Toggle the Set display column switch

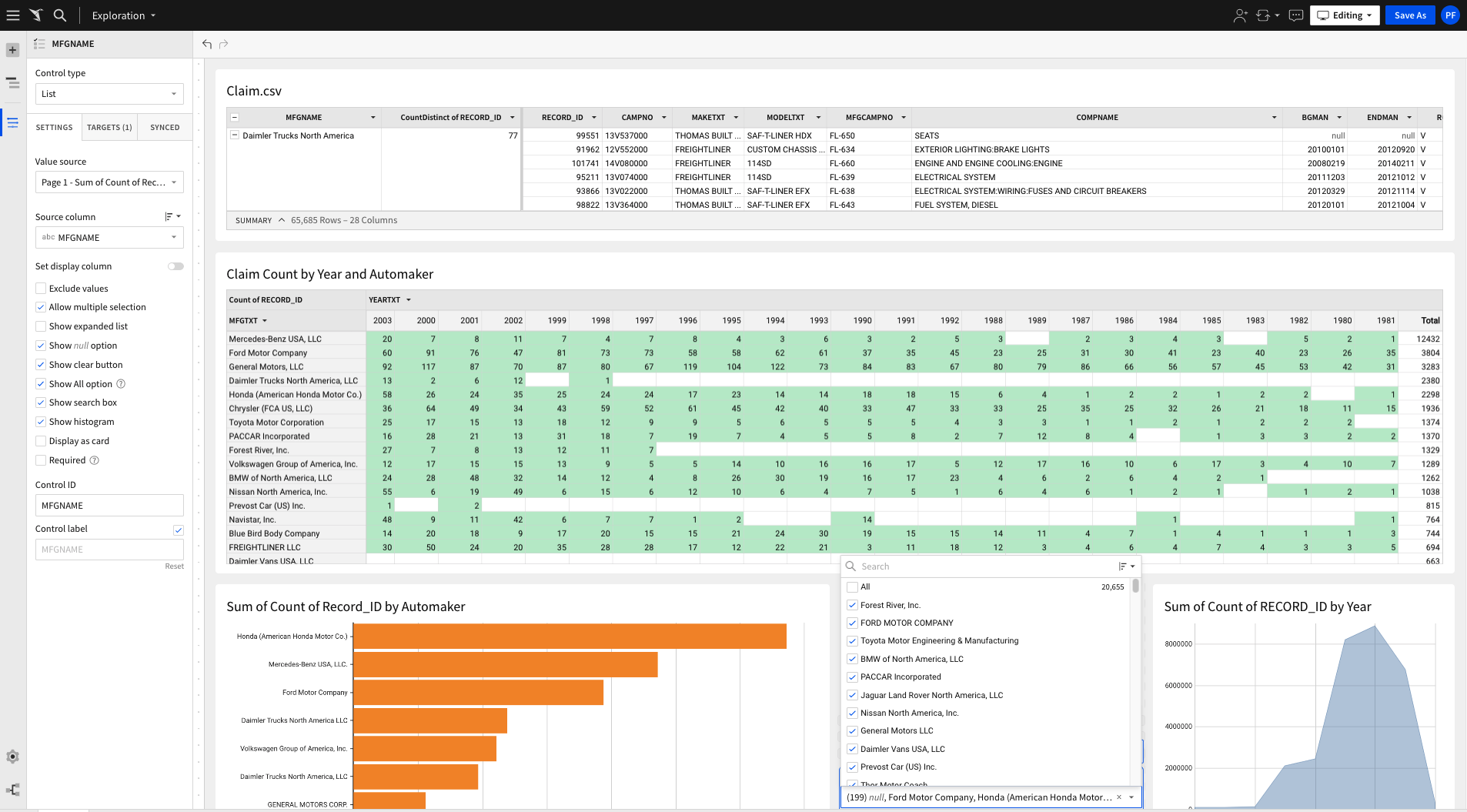[175, 266]
